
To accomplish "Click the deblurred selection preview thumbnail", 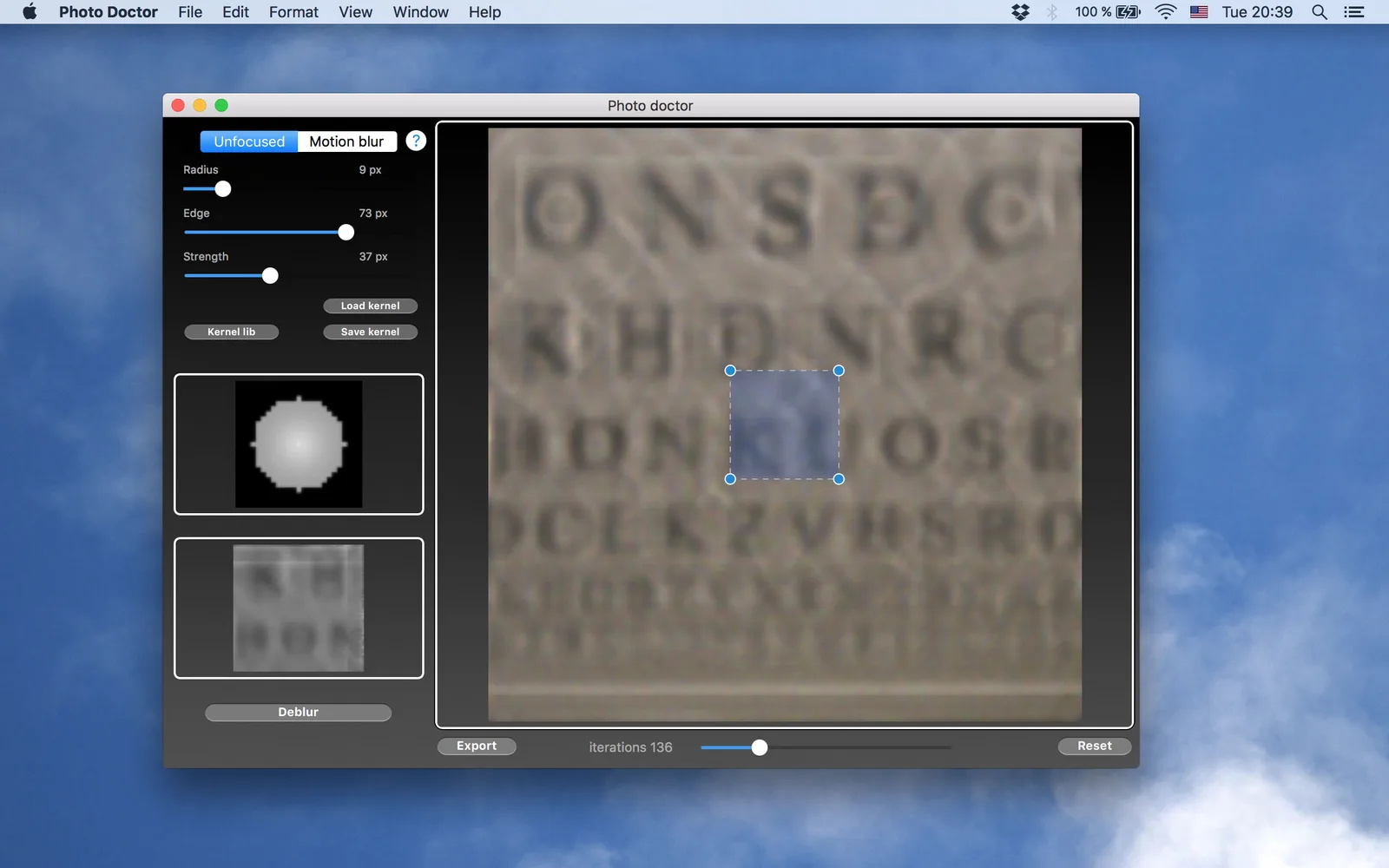I will coord(299,608).
